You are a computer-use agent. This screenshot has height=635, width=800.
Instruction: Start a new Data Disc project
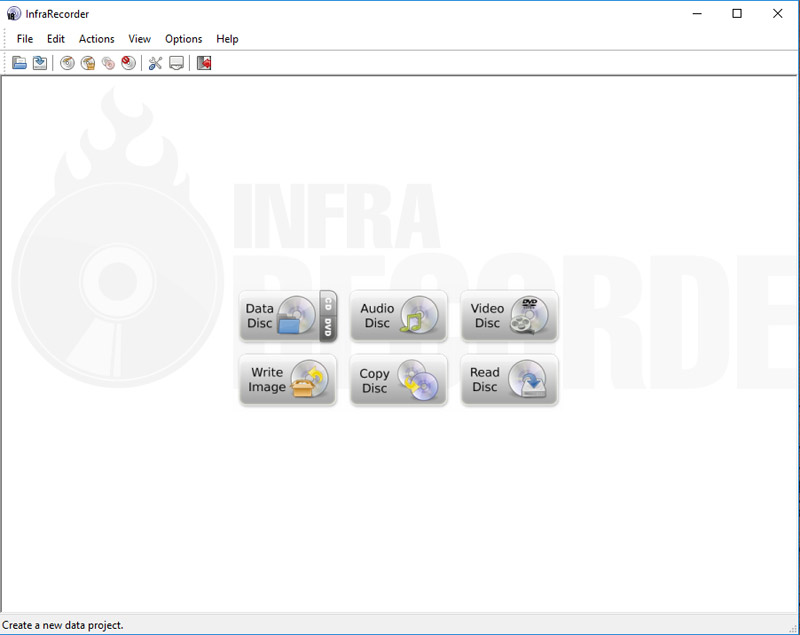[280, 316]
